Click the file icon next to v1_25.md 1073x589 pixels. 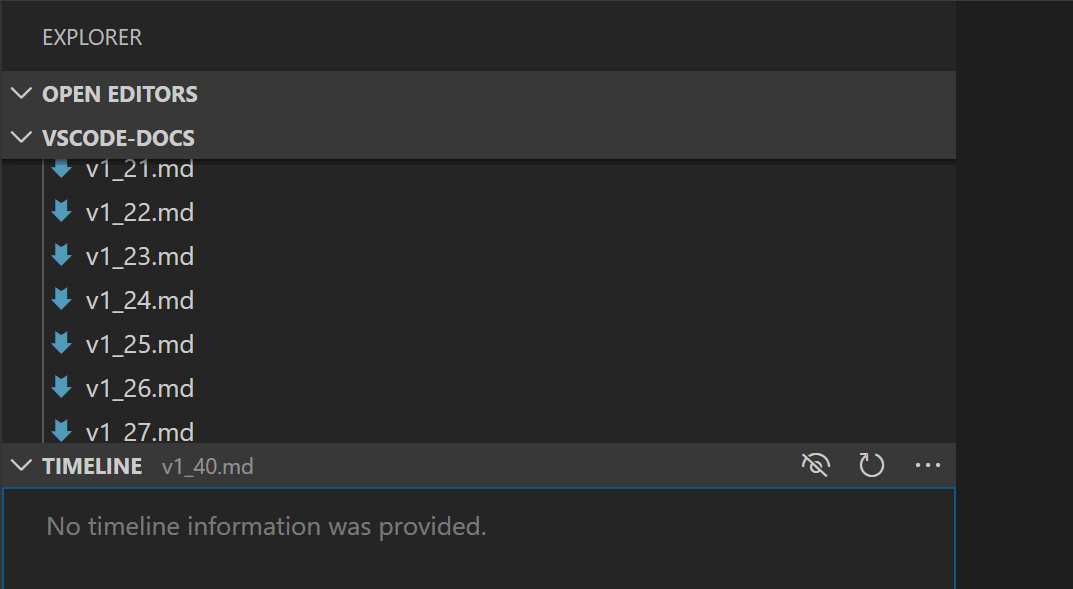(61, 344)
